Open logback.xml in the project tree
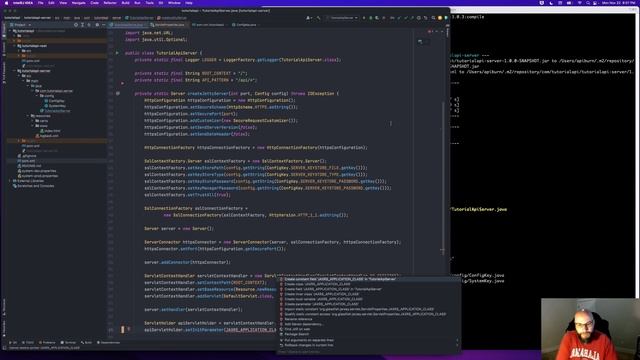Image resolution: width=640 pixels, height=360 pixels. click(47, 136)
